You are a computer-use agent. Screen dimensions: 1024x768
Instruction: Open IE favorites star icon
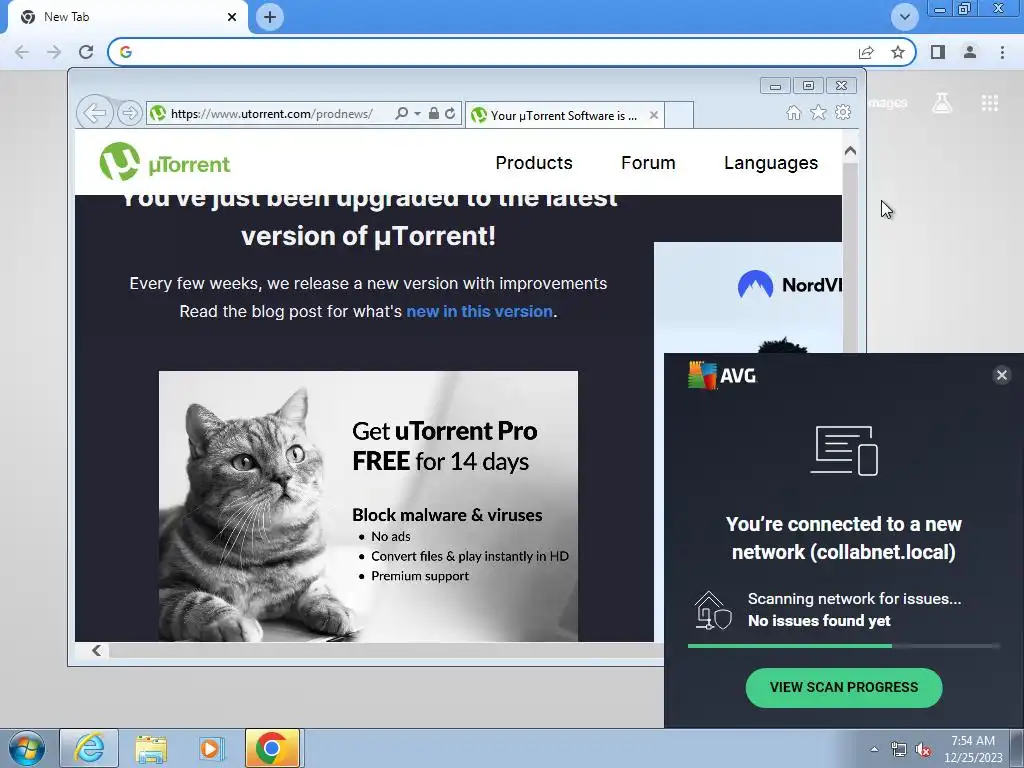click(x=818, y=113)
